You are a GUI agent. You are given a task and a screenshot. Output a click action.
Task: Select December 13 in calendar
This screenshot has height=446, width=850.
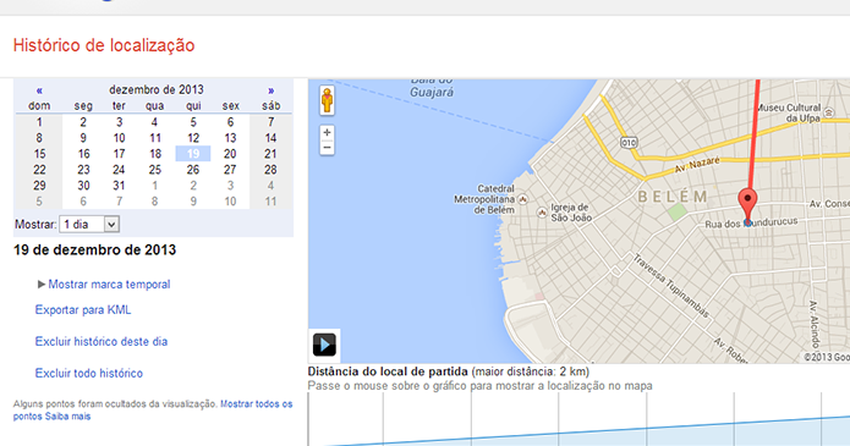click(230, 138)
